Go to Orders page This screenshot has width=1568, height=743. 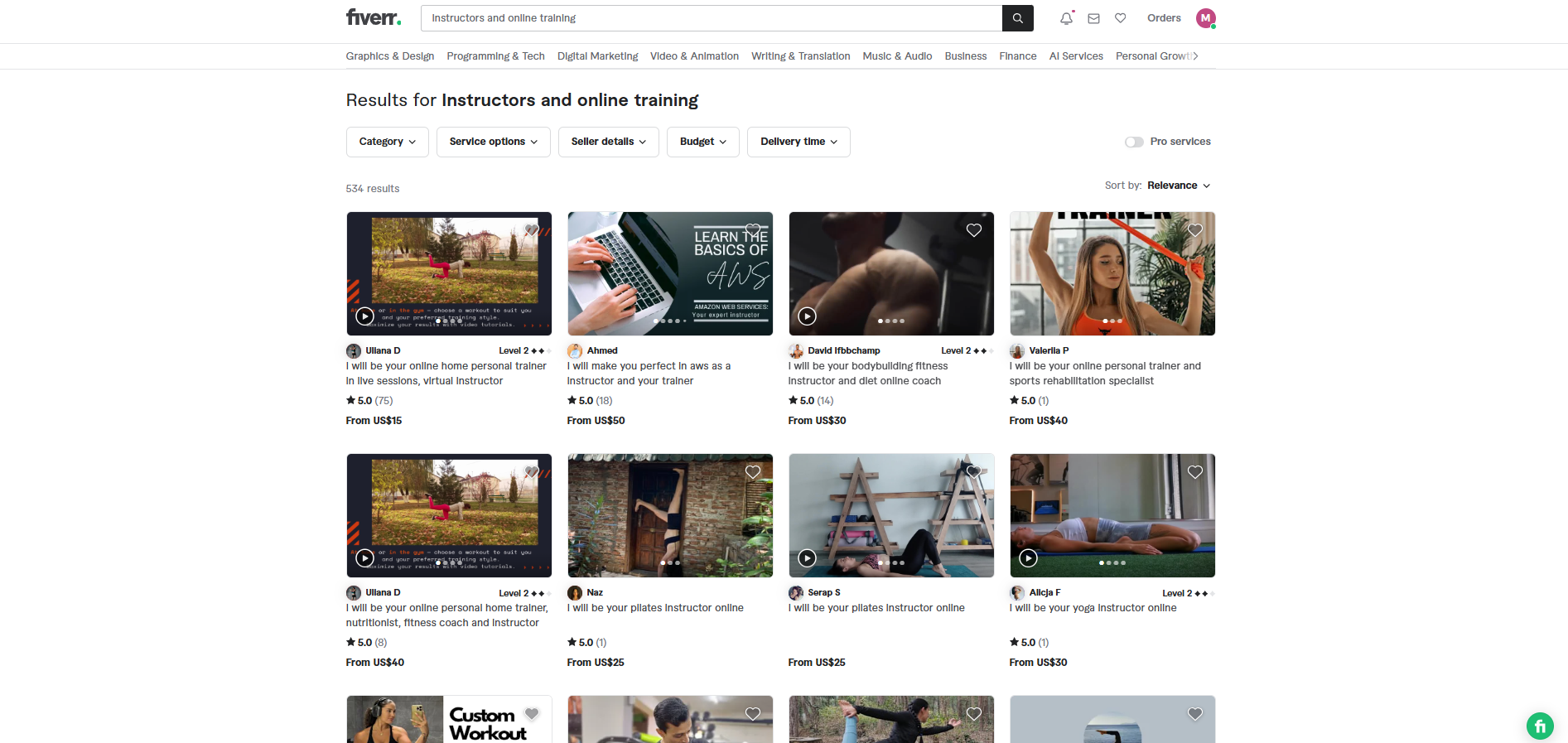pyautogui.click(x=1164, y=18)
